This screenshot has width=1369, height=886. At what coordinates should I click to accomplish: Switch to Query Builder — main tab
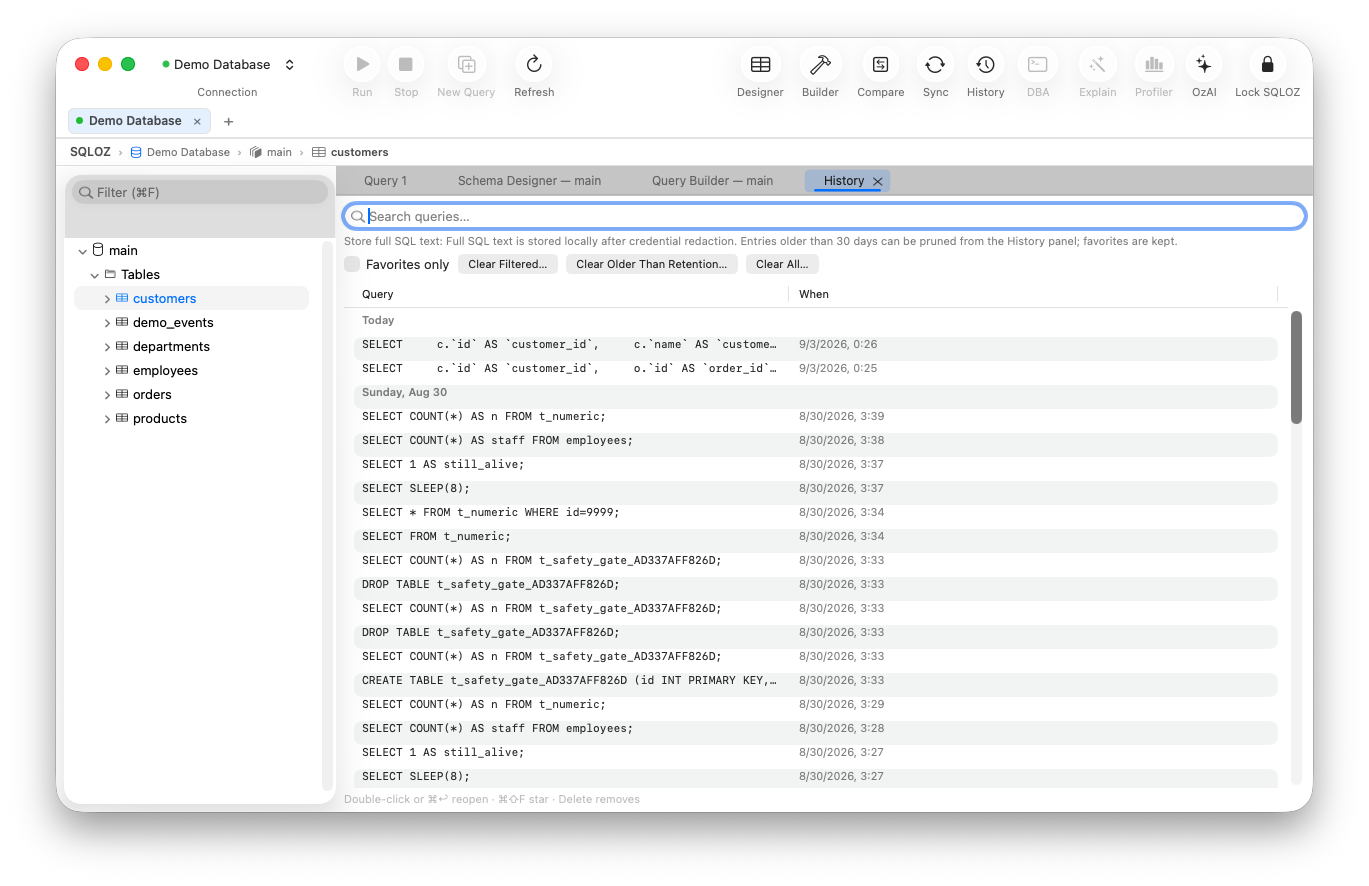point(712,181)
